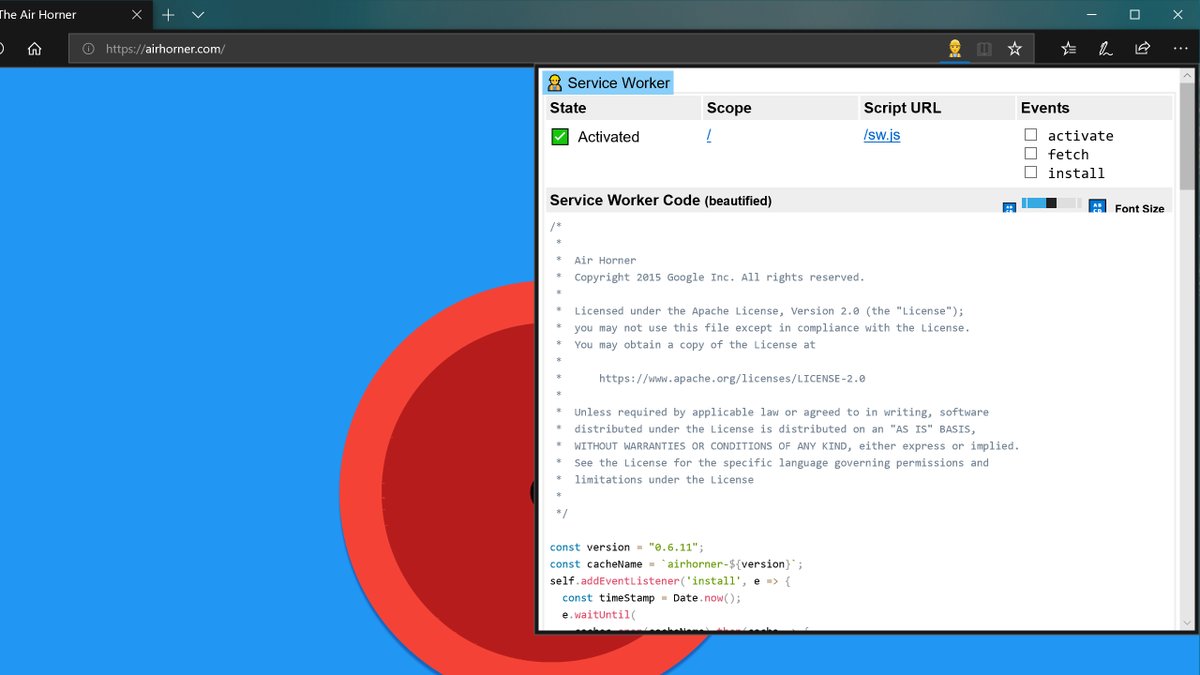Close the browser window
This screenshot has height=675, width=1200.
[x=1180, y=15]
